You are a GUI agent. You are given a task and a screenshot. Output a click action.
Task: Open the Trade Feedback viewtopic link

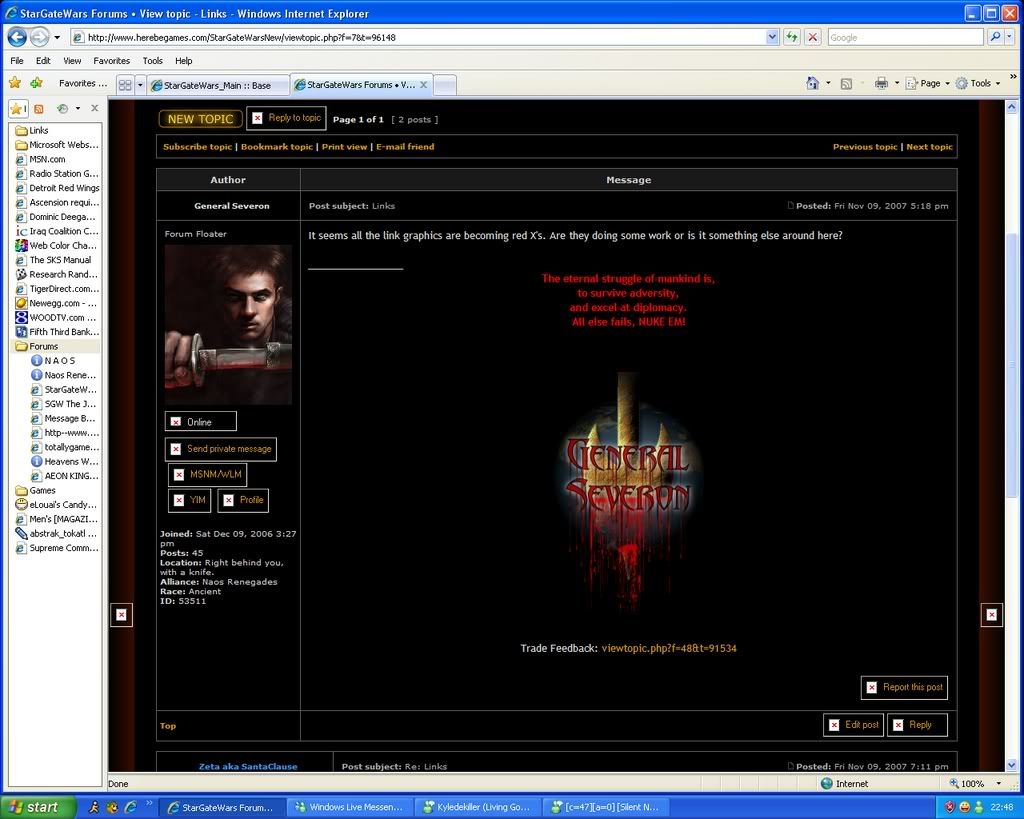(668, 648)
